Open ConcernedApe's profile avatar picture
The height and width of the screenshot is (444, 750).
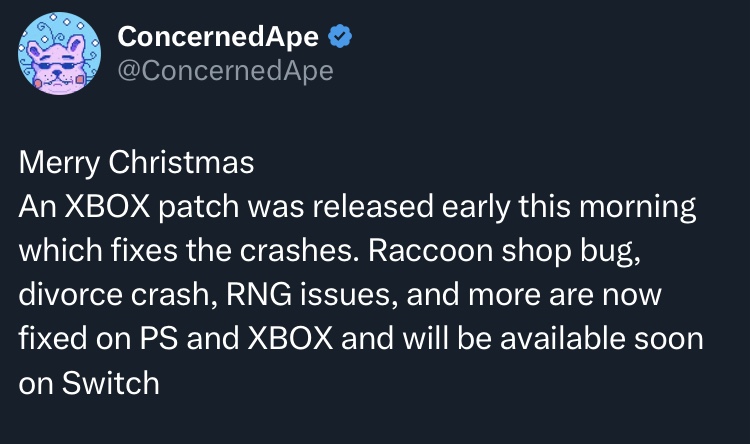click(x=59, y=54)
